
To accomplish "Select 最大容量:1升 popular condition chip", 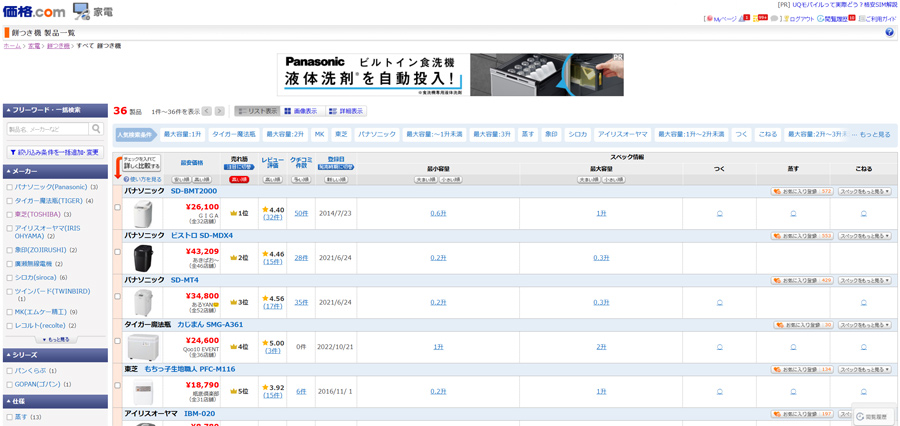I will (182, 134).
